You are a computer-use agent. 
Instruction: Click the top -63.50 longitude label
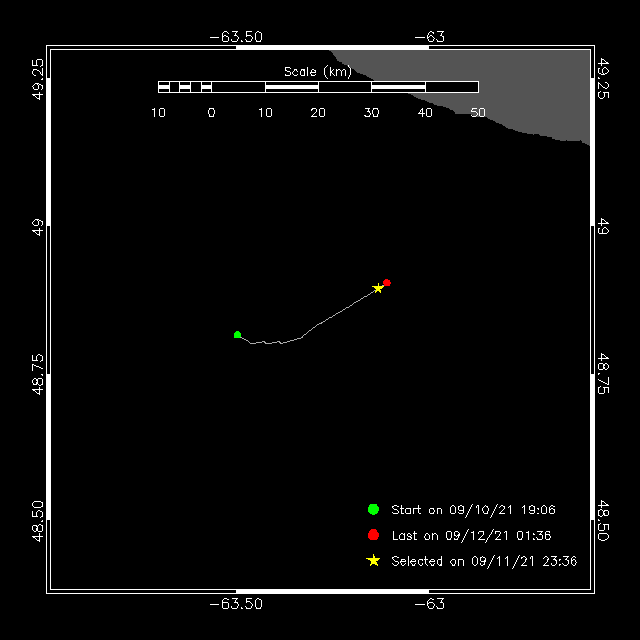[x=236, y=37]
